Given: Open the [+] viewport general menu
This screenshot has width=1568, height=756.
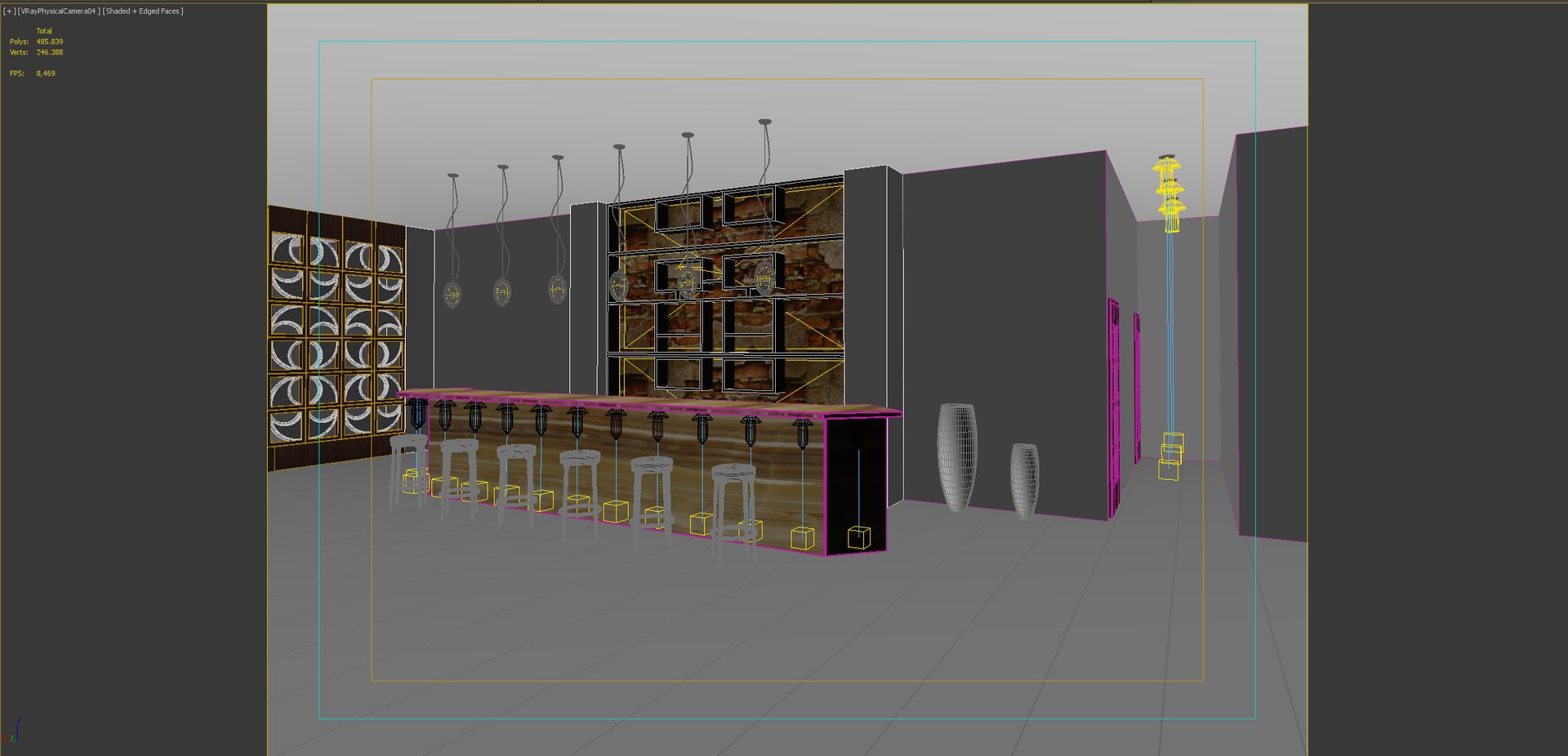Looking at the screenshot, I should click(9, 11).
